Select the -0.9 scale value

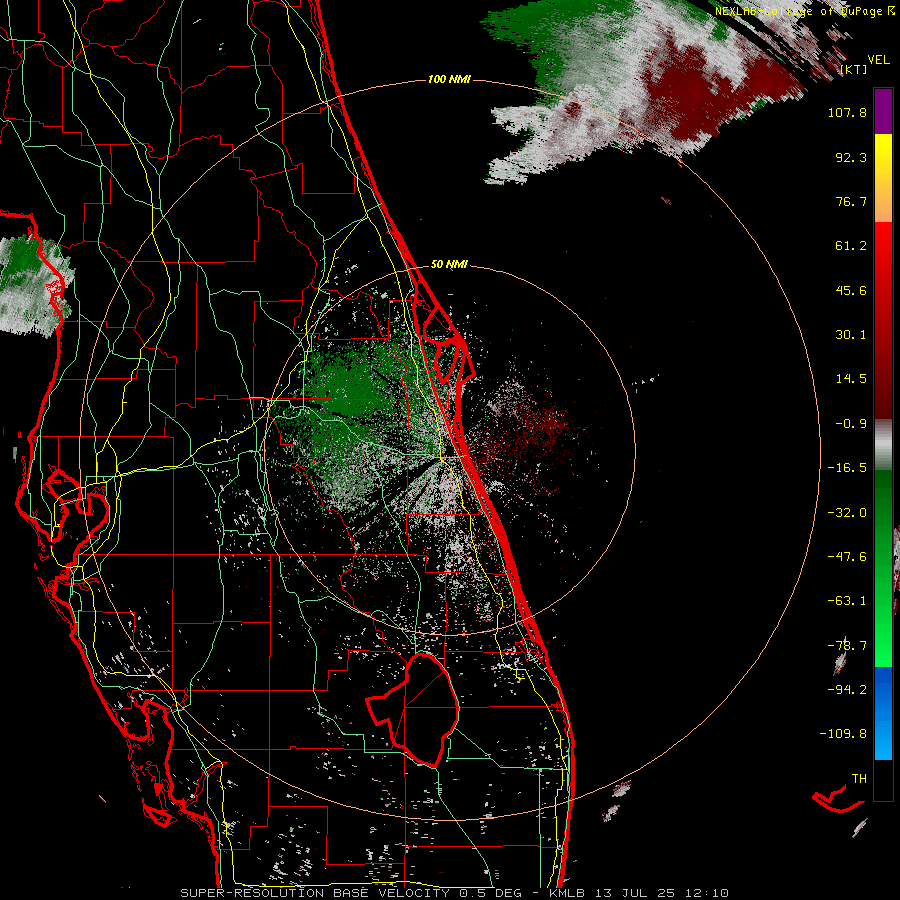(x=851, y=424)
